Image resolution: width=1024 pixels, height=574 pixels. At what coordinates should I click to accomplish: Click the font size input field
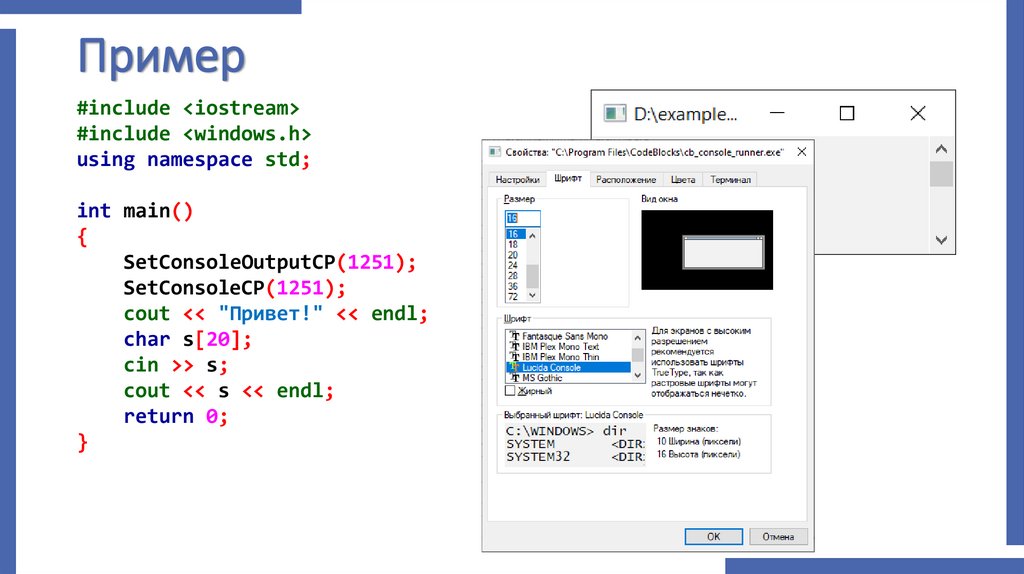(x=523, y=217)
